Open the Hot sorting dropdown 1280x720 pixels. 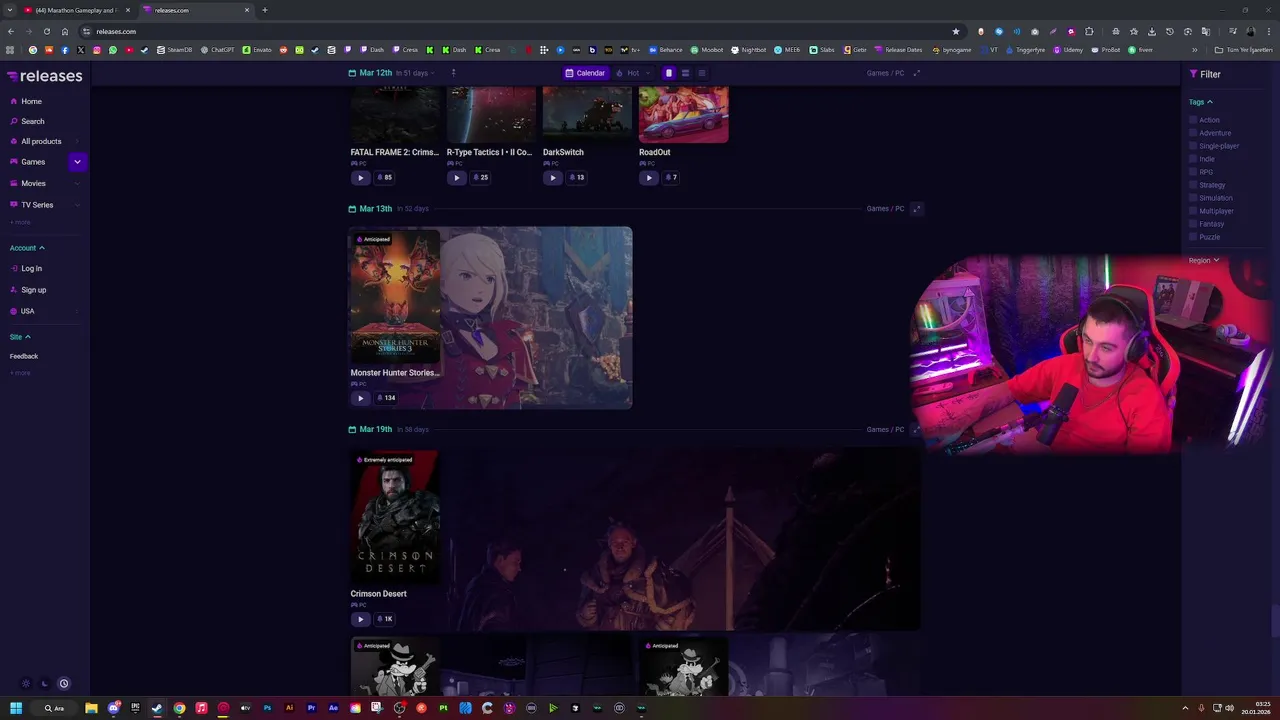633,73
